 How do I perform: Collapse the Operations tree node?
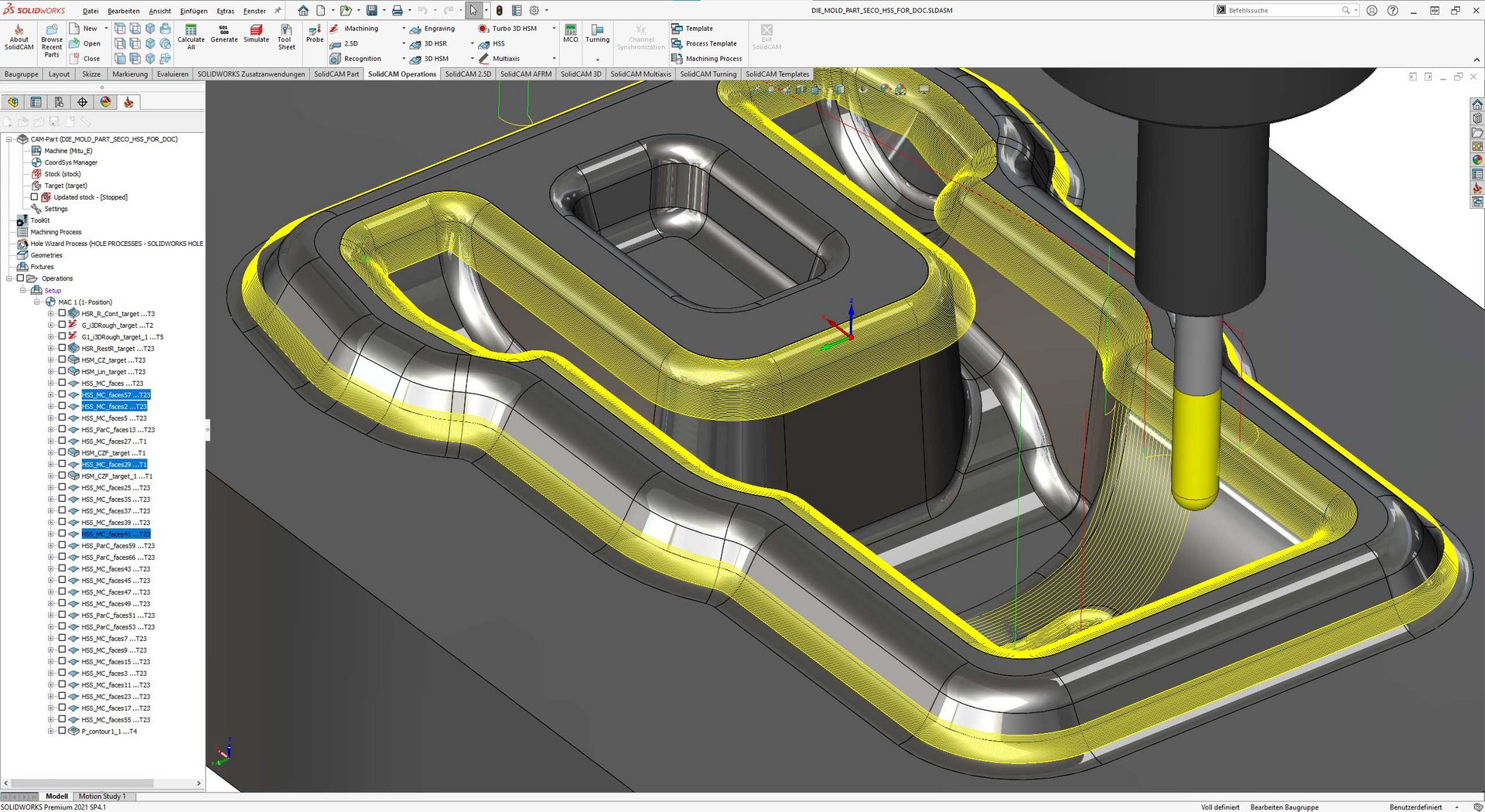9,278
